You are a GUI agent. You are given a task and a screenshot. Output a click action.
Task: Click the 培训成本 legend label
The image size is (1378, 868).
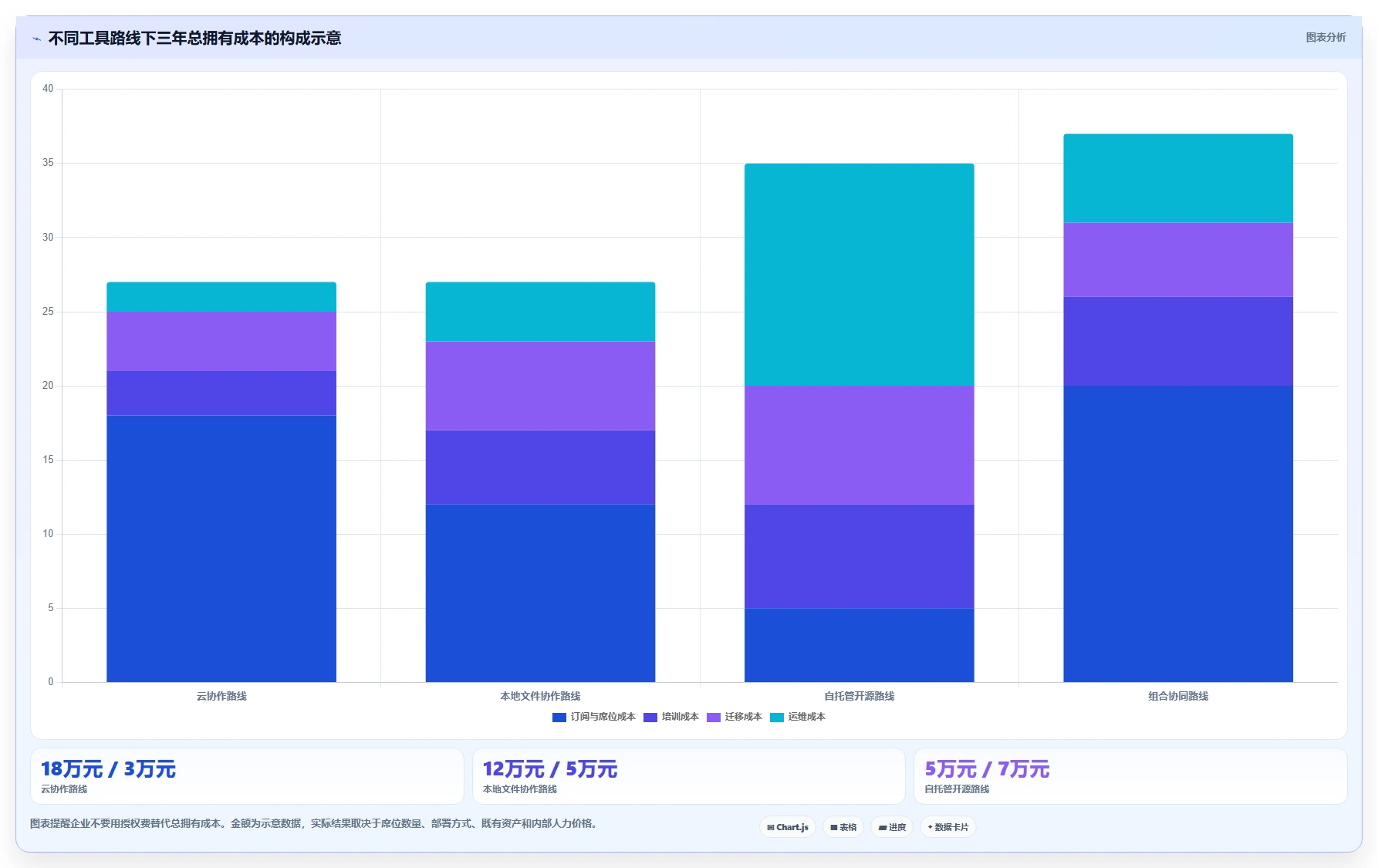[681, 717]
